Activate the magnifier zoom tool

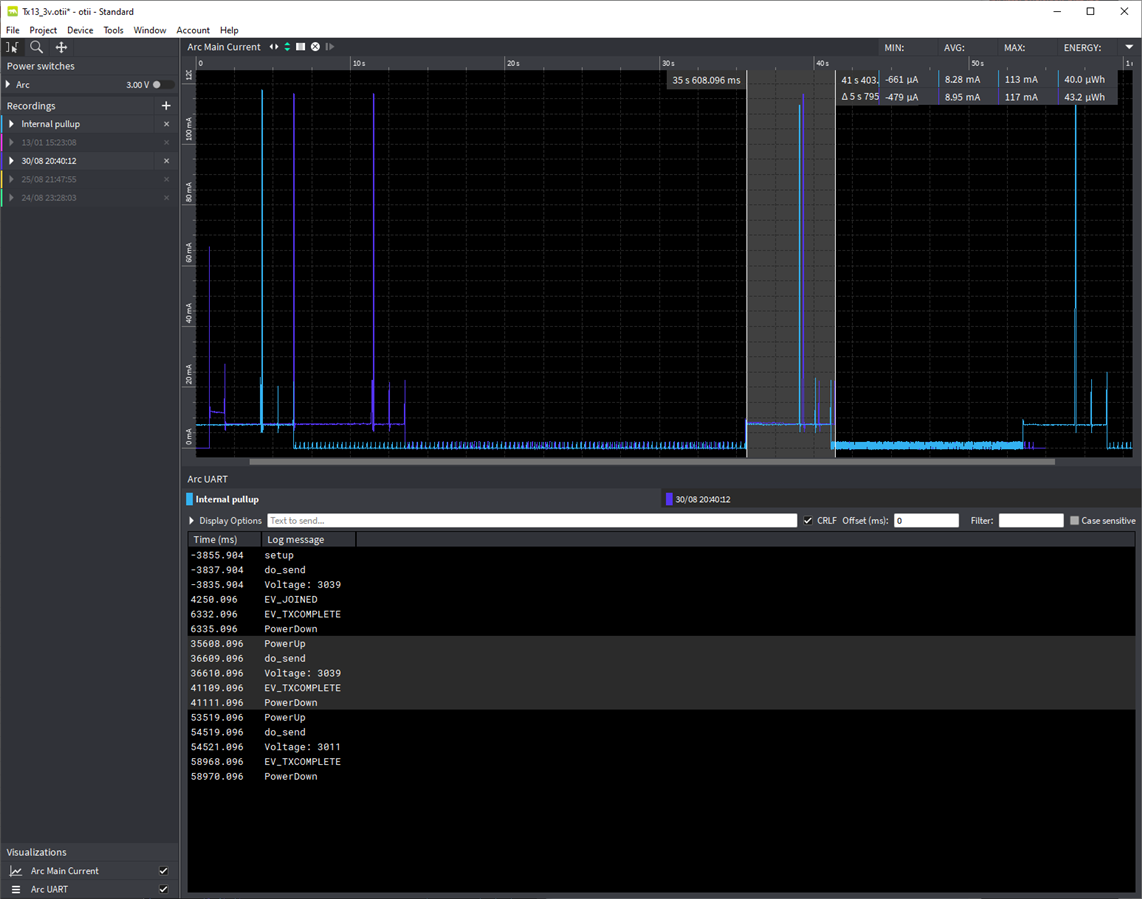point(37,47)
